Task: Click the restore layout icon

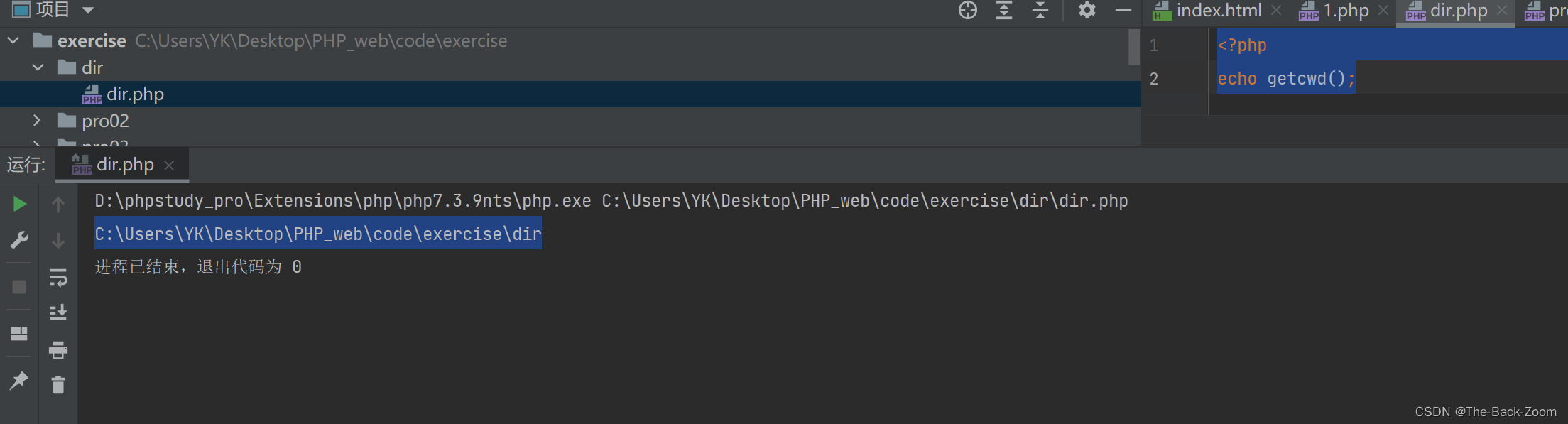Action: pyautogui.click(x=19, y=334)
